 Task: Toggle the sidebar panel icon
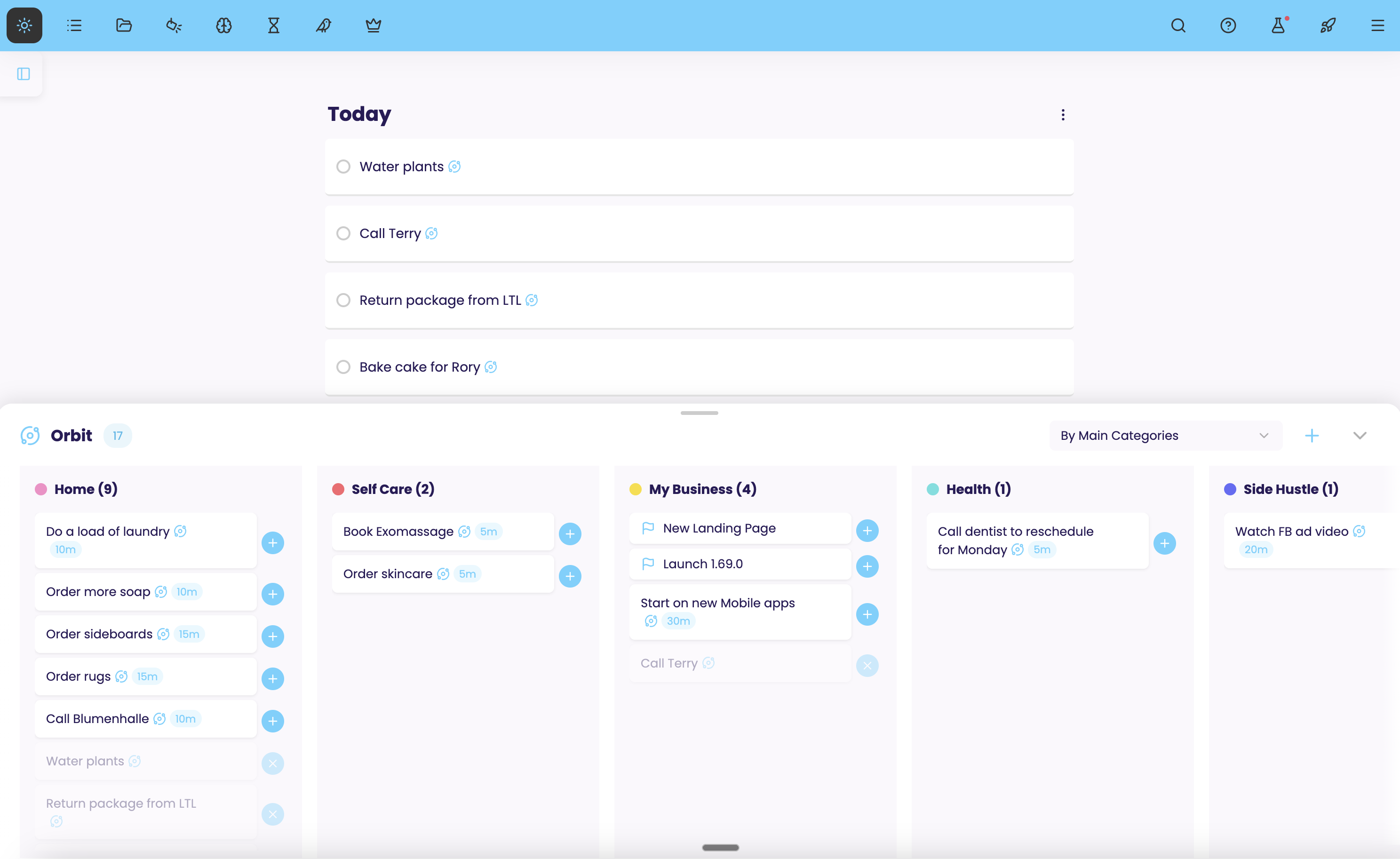coord(24,74)
